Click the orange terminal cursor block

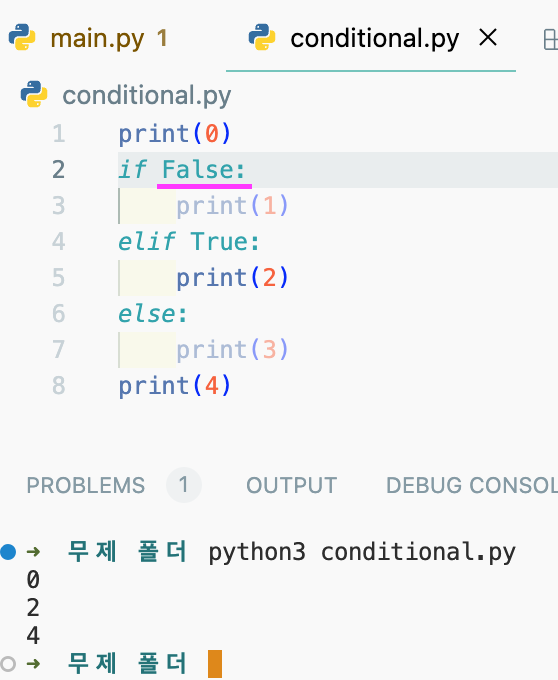(x=215, y=664)
